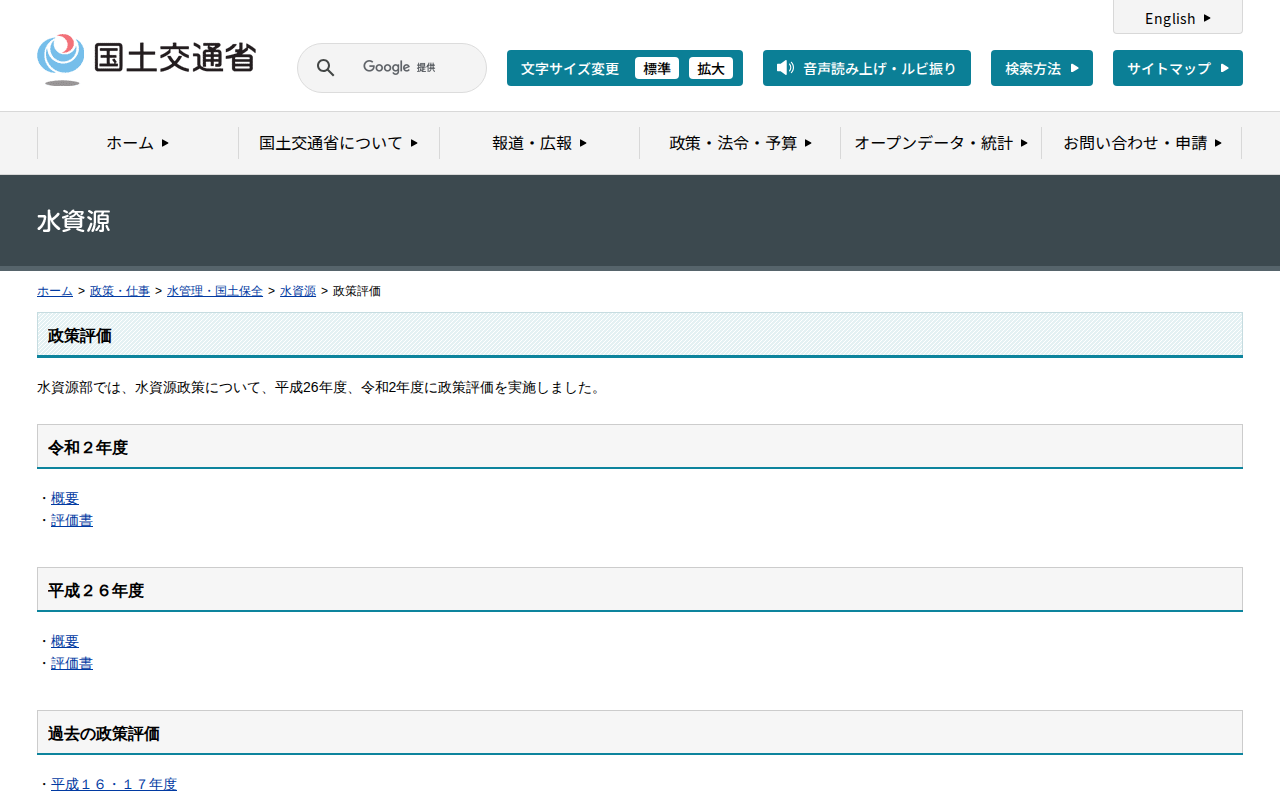Expand the 国土交通省について menu

point(338,143)
